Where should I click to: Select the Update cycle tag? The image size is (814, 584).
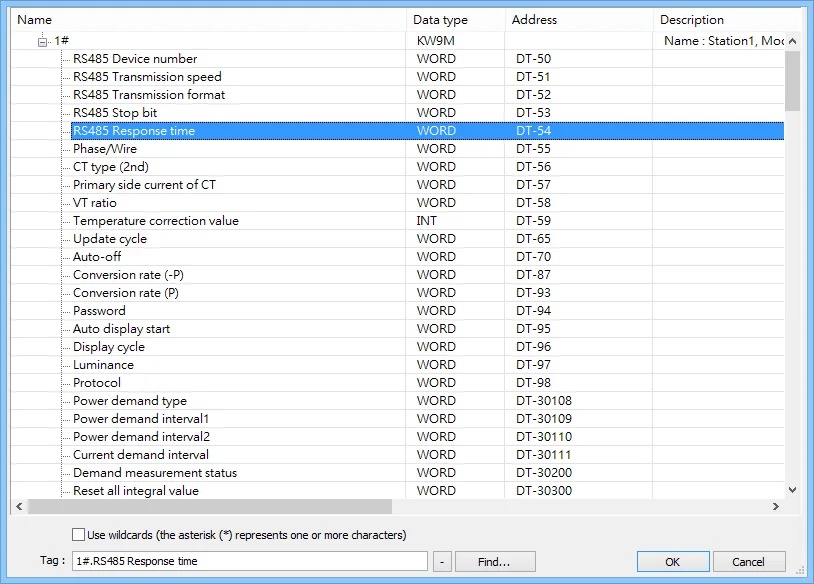coord(110,239)
